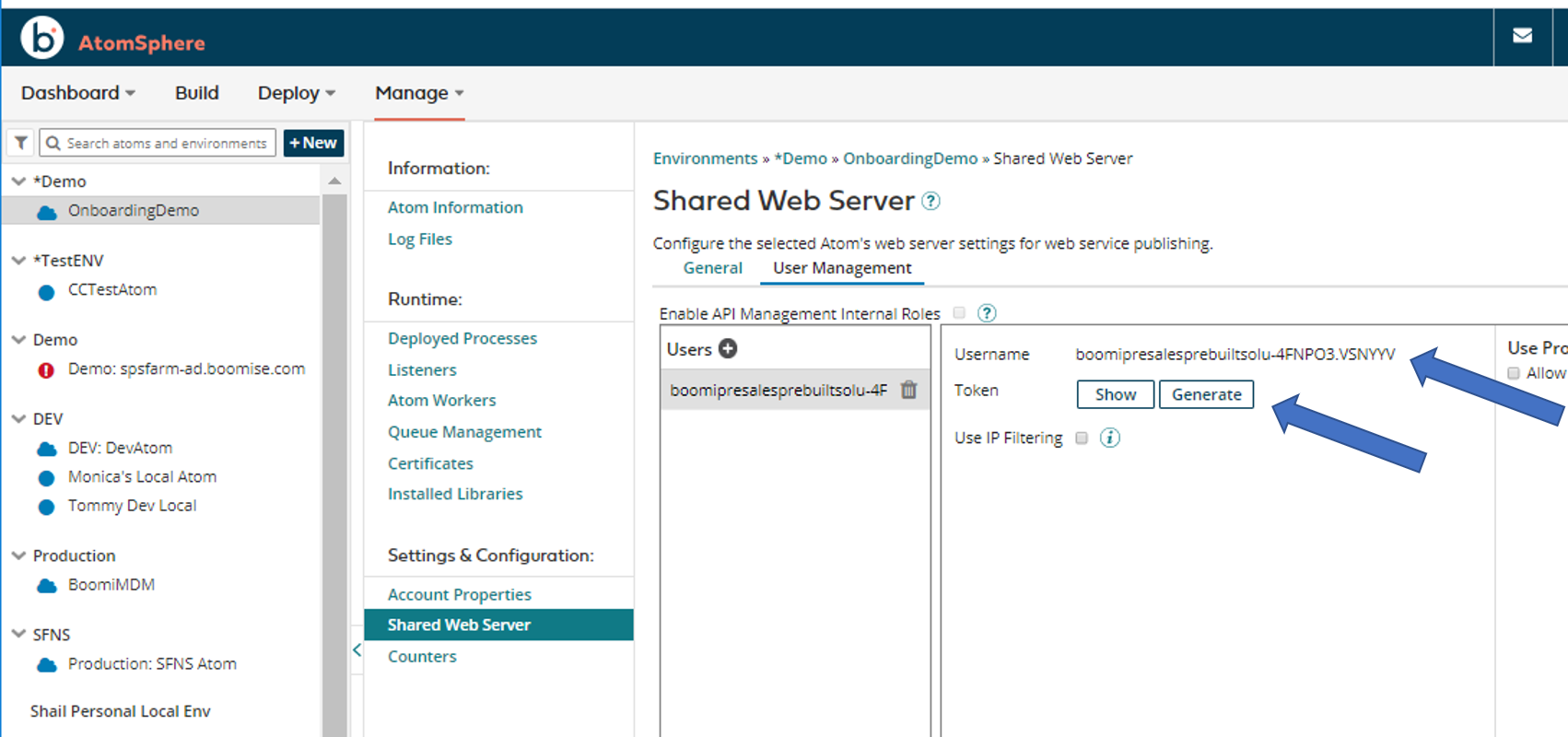The width and height of the screenshot is (1568, 737).
Task: Click the +New button
Action: (313, 143)
